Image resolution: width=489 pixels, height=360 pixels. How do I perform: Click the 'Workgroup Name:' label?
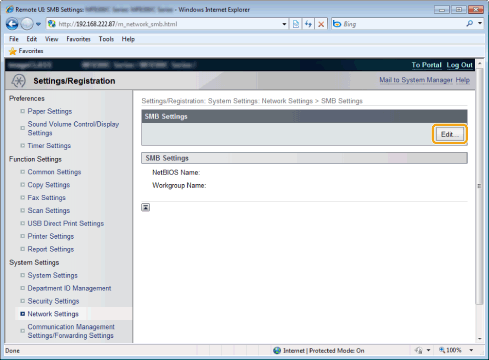[x=179, y=185]
